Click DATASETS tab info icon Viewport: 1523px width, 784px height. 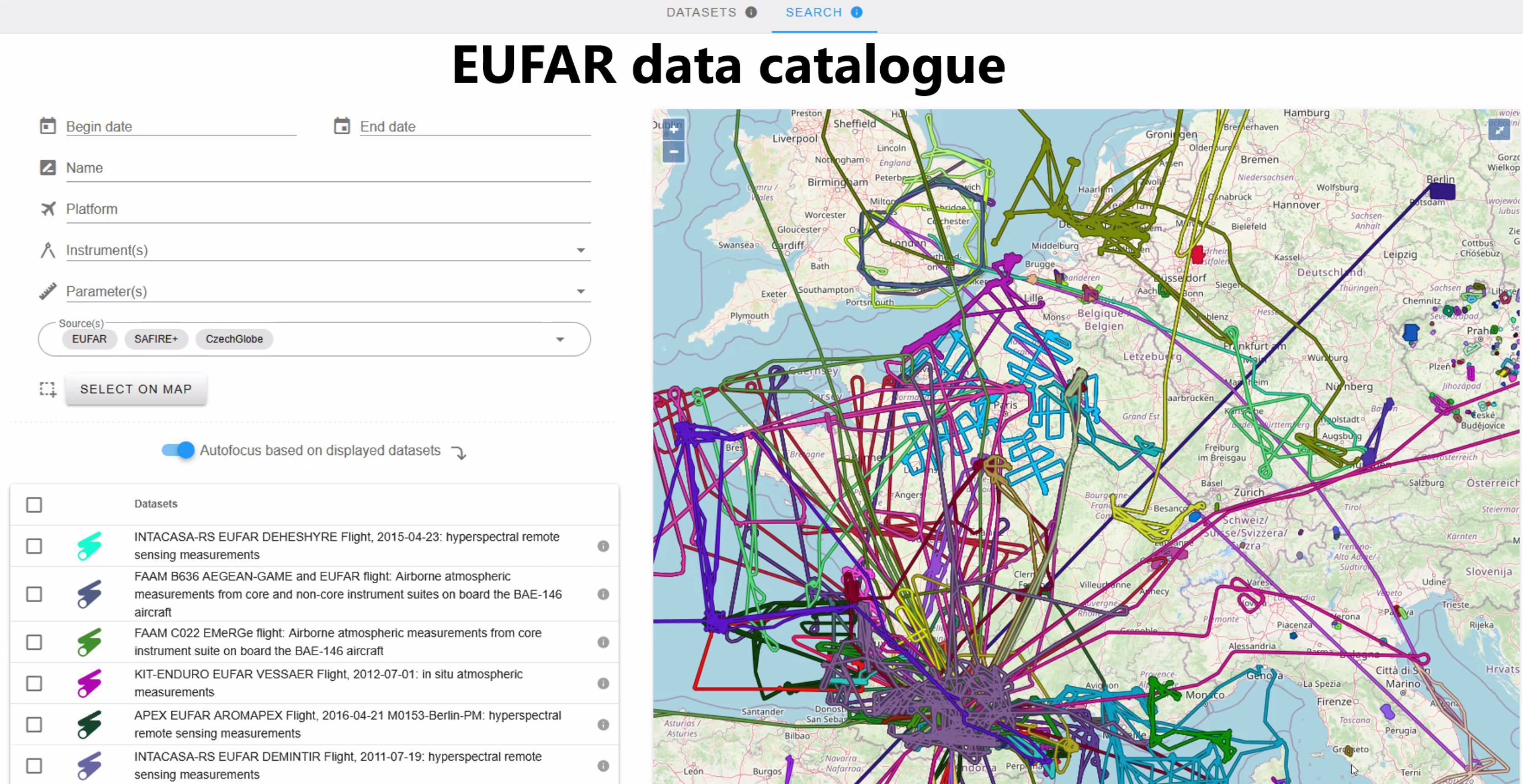[751, 12]
